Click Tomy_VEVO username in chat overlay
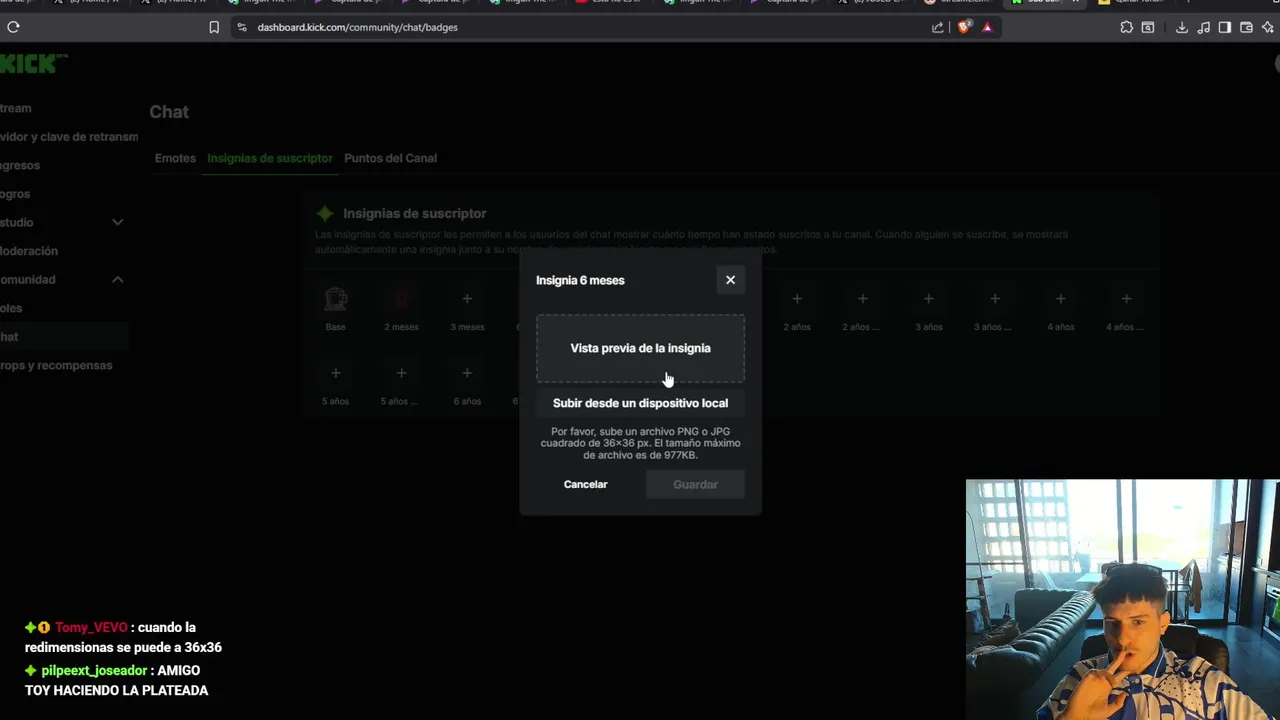Image resolution: width=1280 pixels, height=720 pixels. pos(91,628)
